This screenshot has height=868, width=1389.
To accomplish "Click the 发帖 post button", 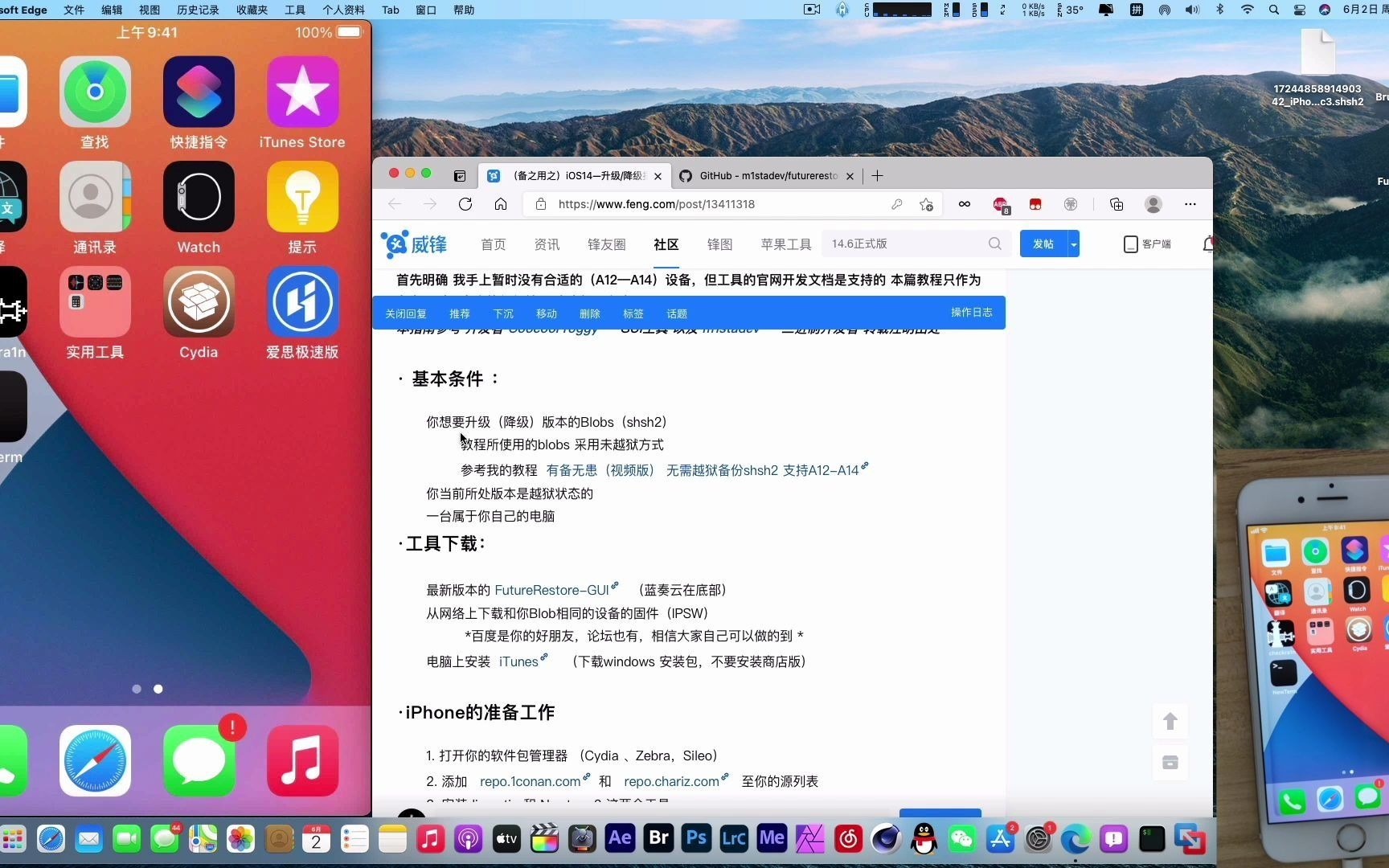I will click(x=1043, y=244).
